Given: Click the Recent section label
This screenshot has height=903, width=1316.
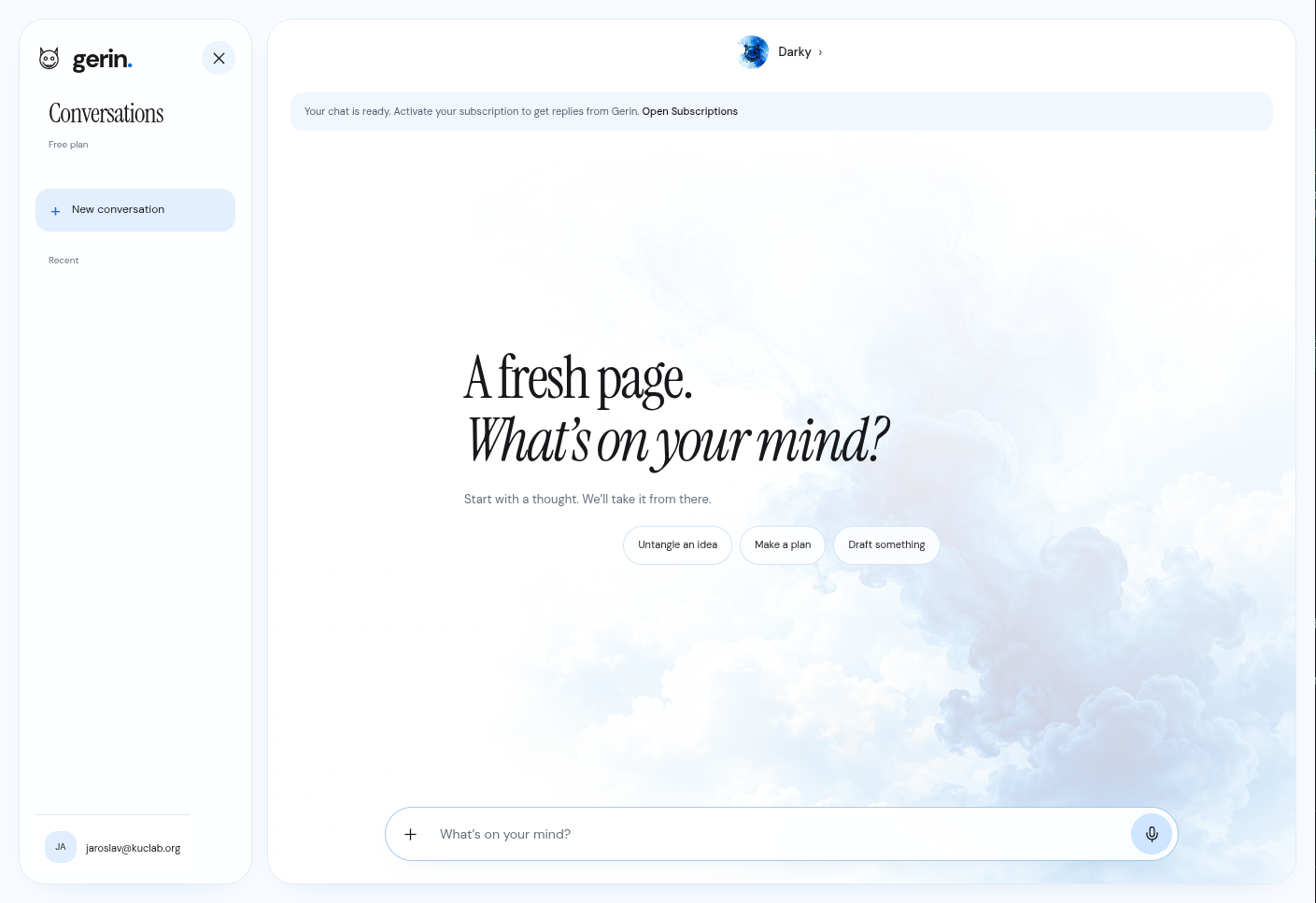Looking at the screenshot, I should point(64,261).
